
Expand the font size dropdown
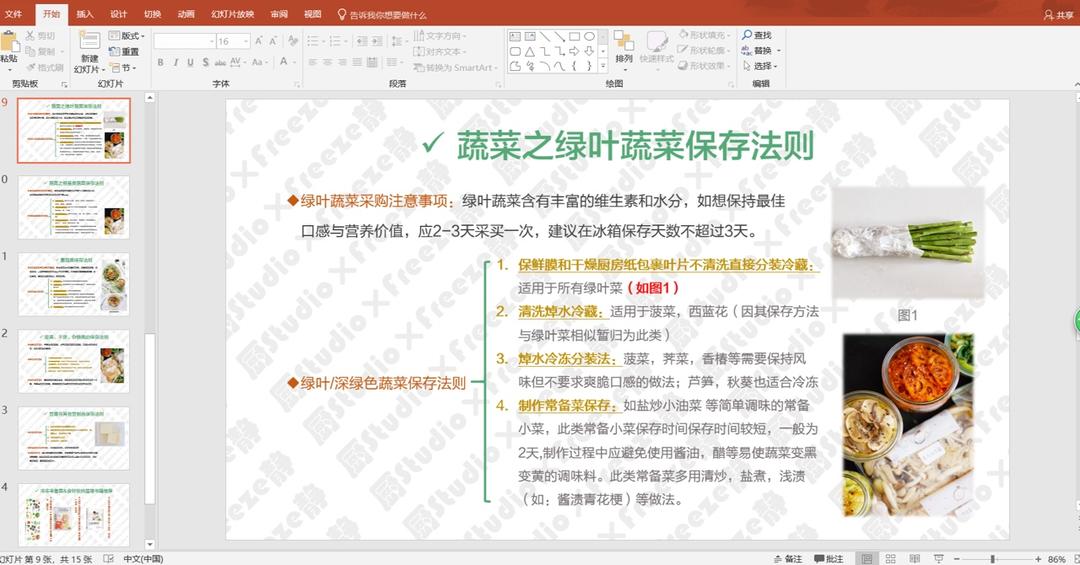pos(246,41)
